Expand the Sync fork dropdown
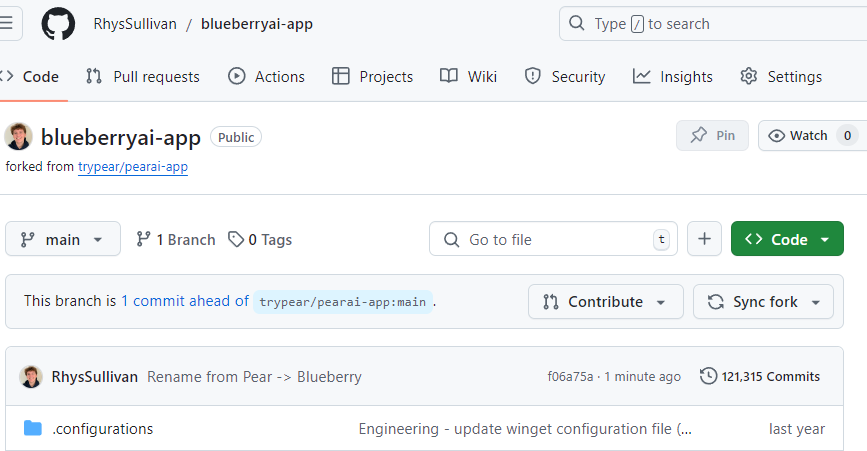 [763, 302]
